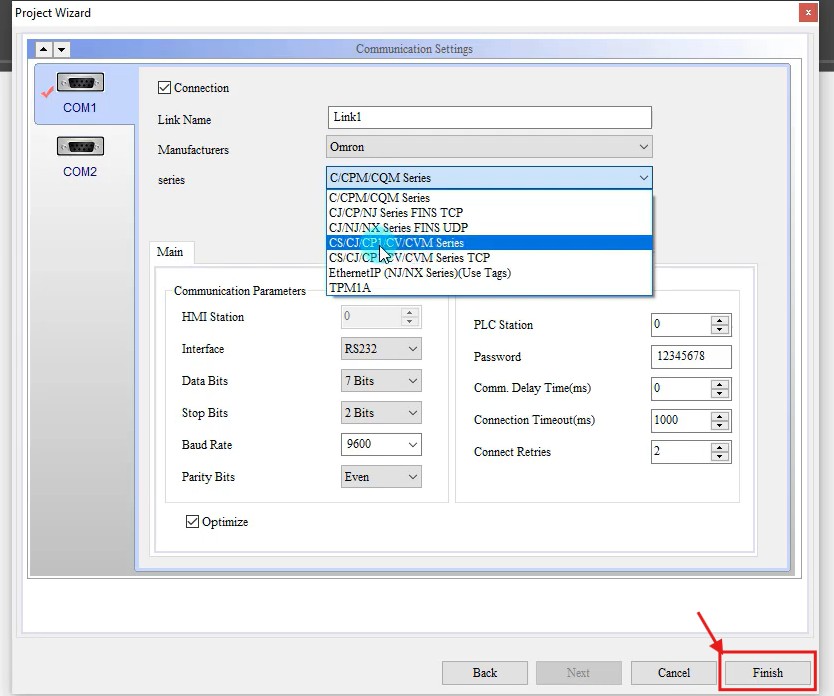Decrease Connect Retries value

(720, 457)
